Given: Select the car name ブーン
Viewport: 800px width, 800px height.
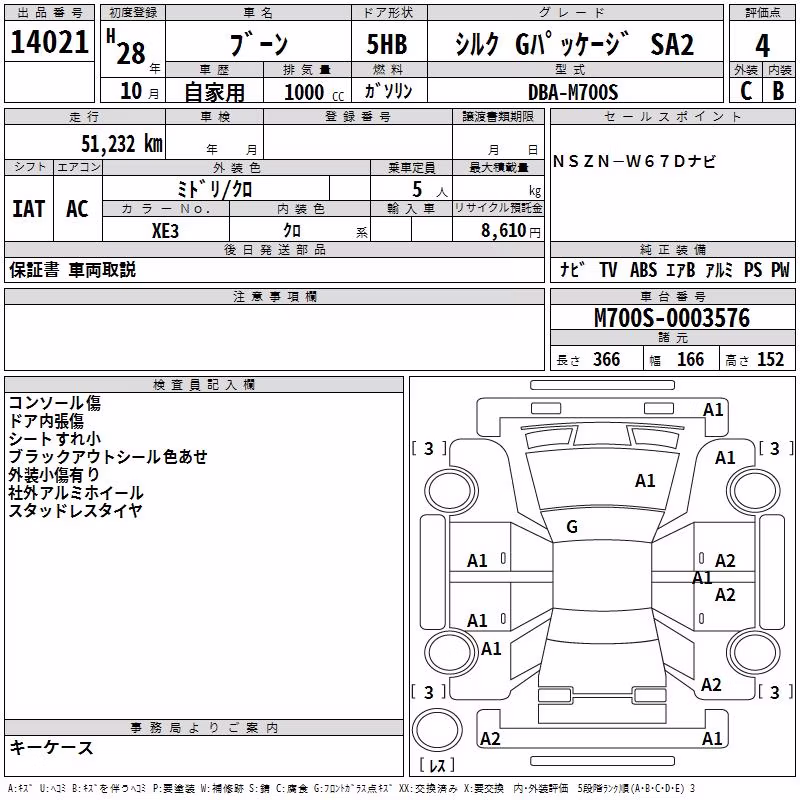Looking at the screenshot, I should [x=259, y=44].
